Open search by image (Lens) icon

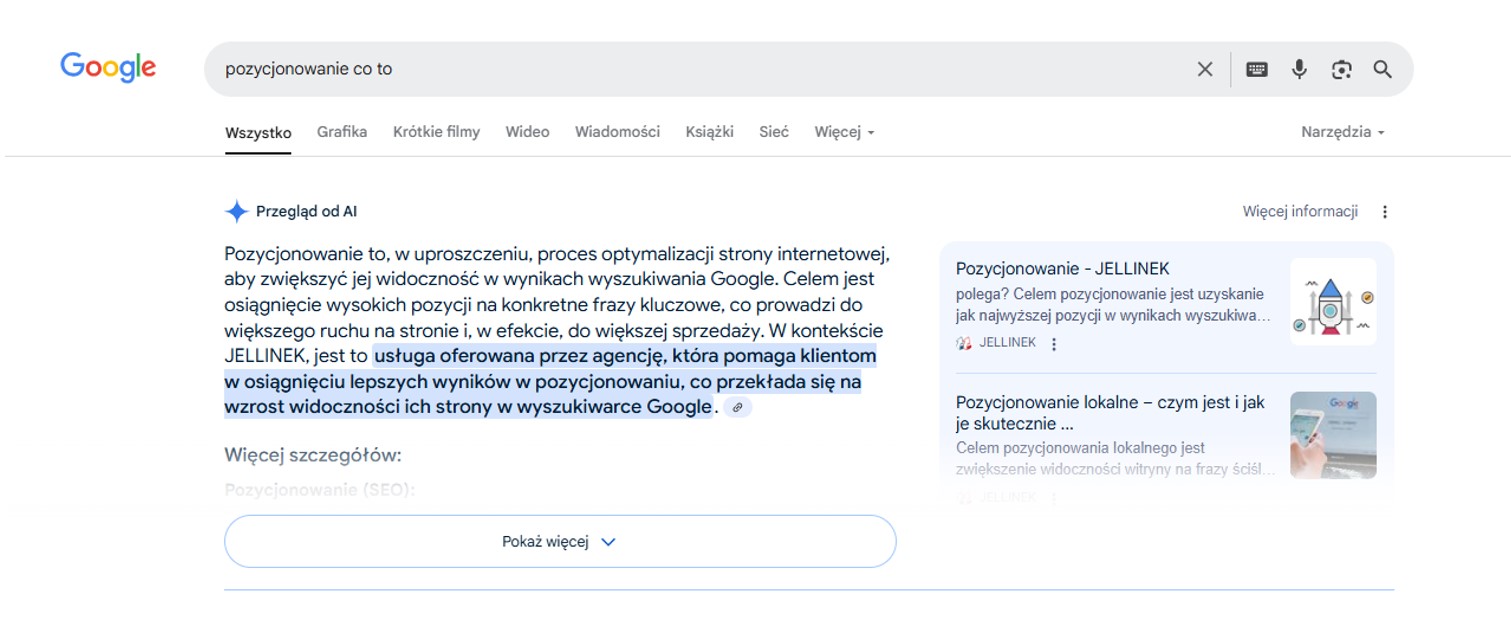point(1341,69)
